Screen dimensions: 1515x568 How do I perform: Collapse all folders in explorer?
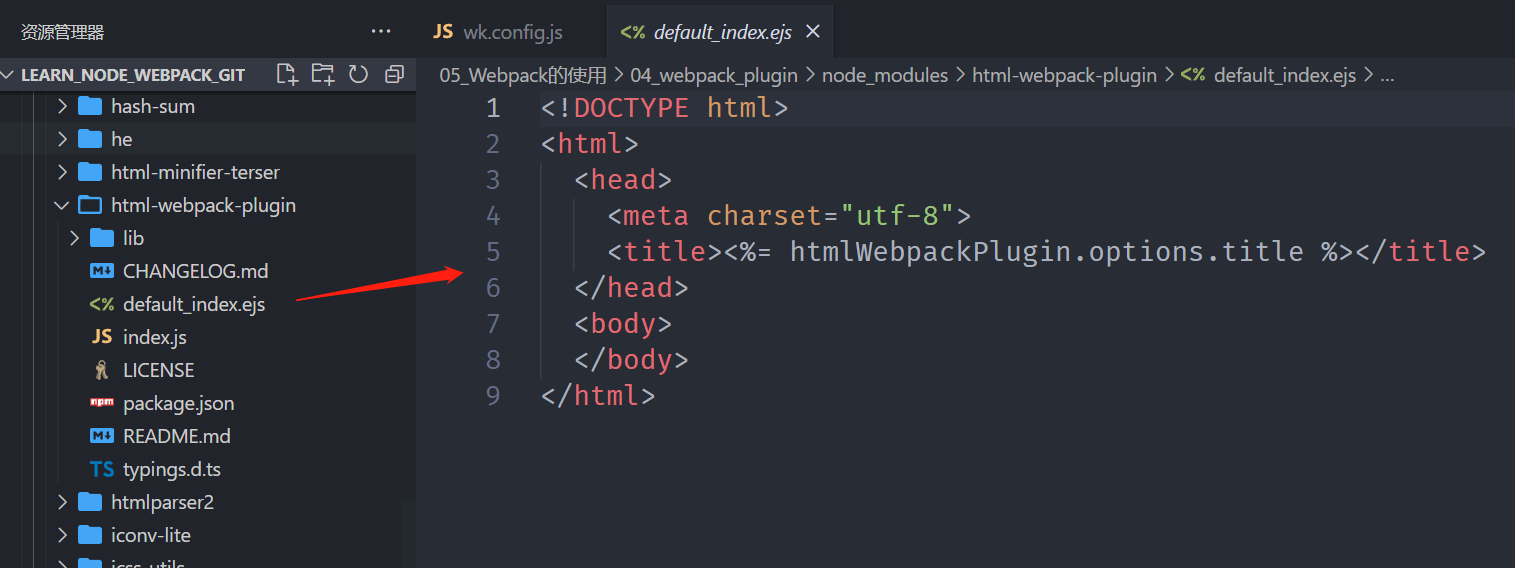pyautogui.click(x=394, y=74)
